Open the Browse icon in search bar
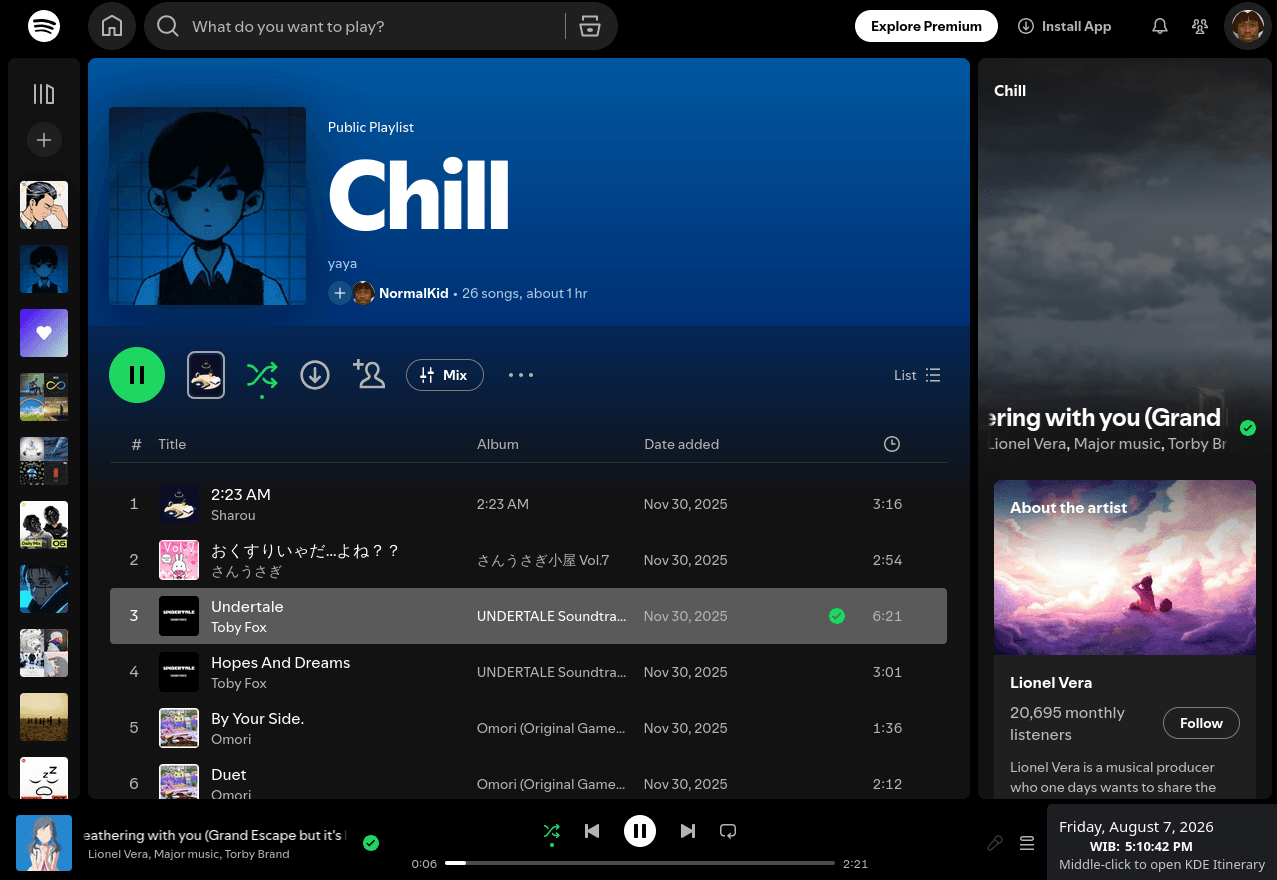This screenshot has height=880, width=1277. [590, 26]
